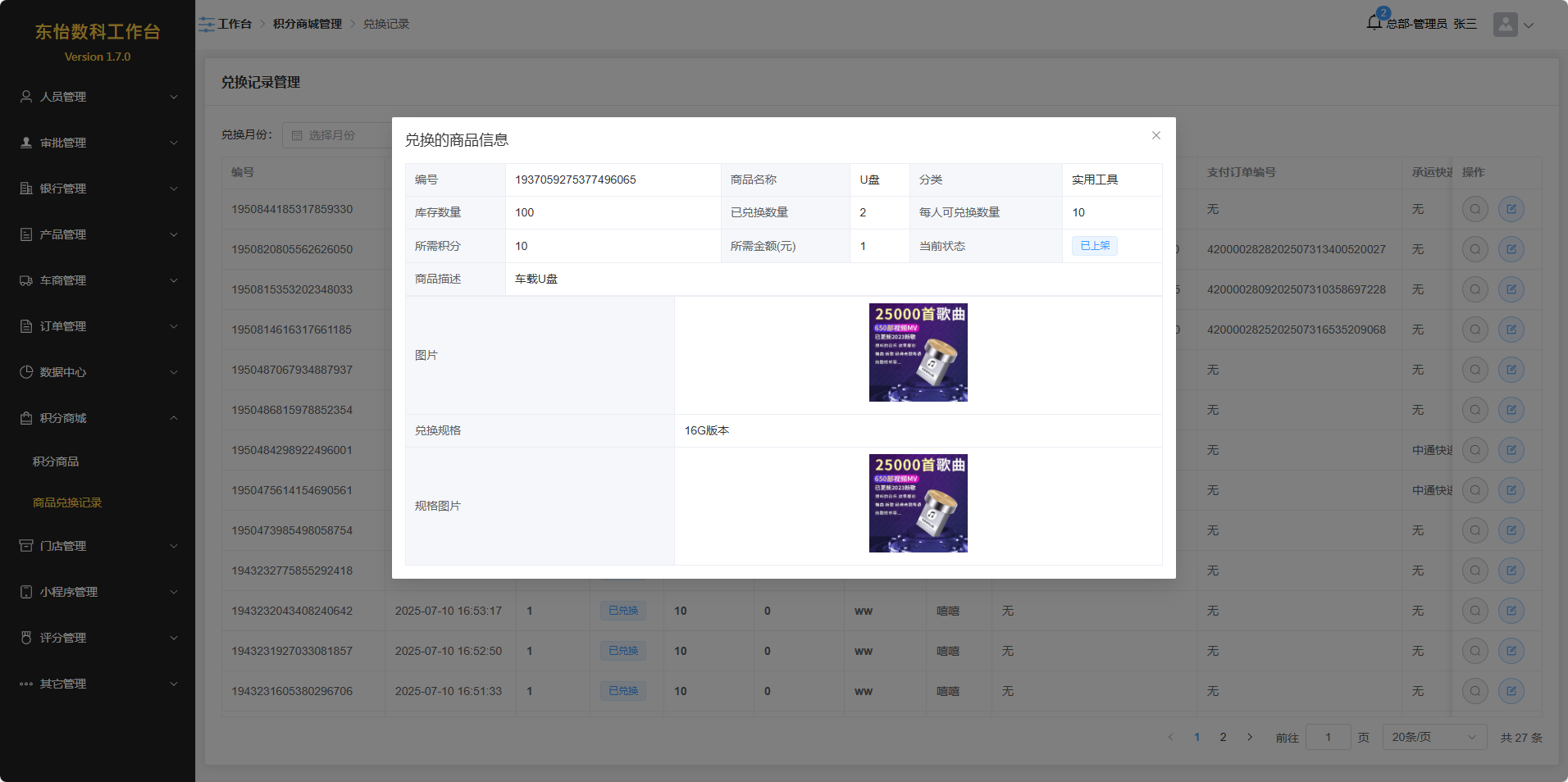Click view icon for record 1950844185317859330
1568x782 pixels.
[1475, 209]
